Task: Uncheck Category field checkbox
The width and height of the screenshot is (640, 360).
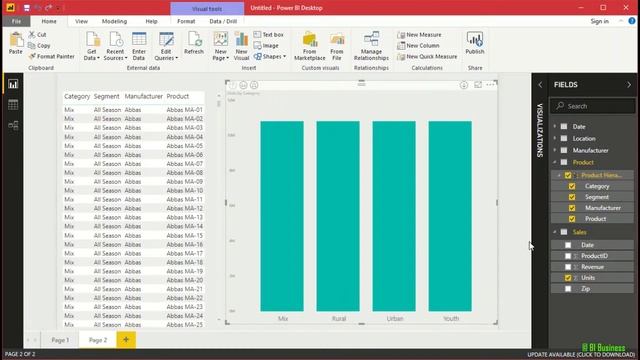Action: point(572,186)
